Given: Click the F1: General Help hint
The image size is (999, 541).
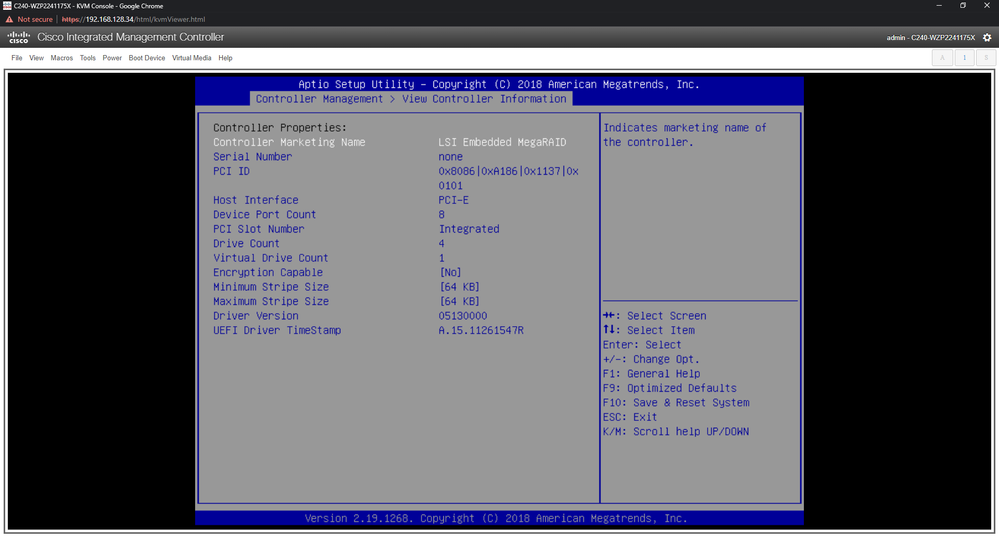Looking at the screenshot, I should (x=651, y=374).
